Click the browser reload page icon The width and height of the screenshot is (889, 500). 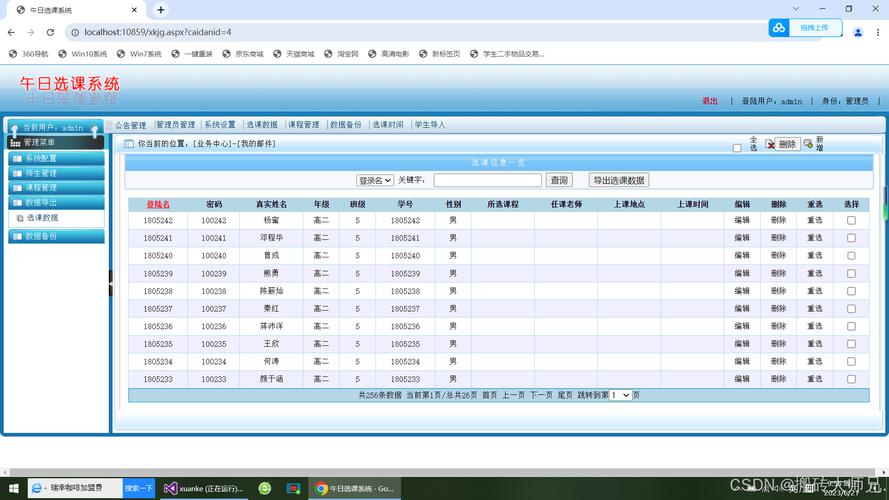click(52, 32)
